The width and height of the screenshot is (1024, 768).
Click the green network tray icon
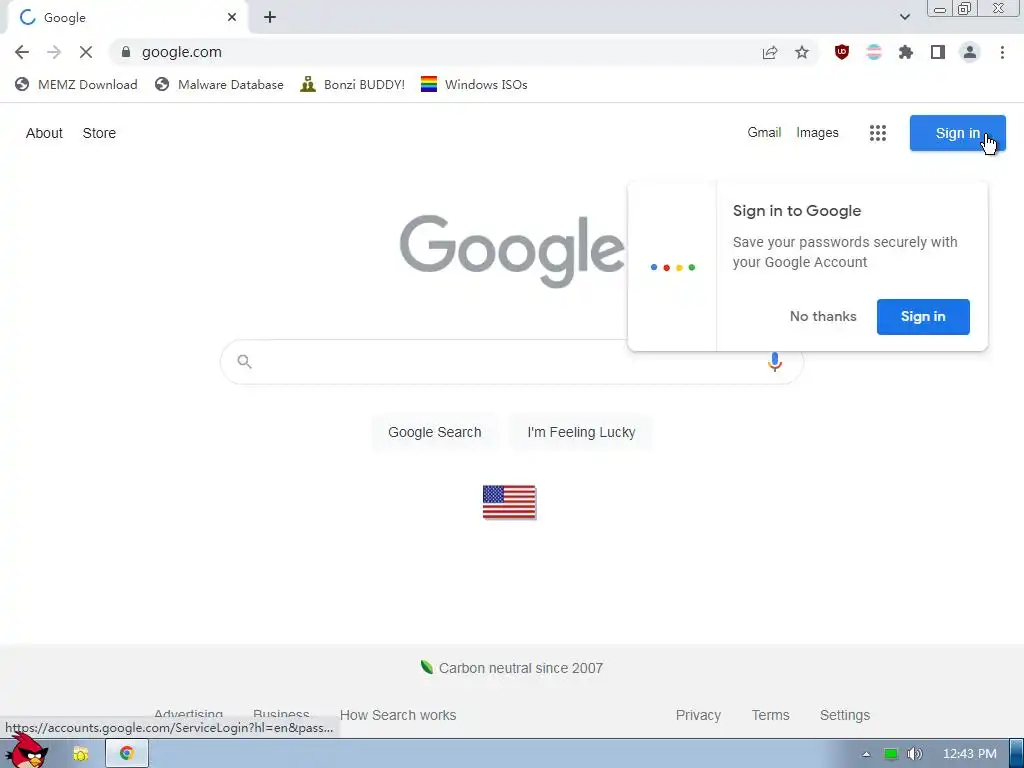pos(891,754)
